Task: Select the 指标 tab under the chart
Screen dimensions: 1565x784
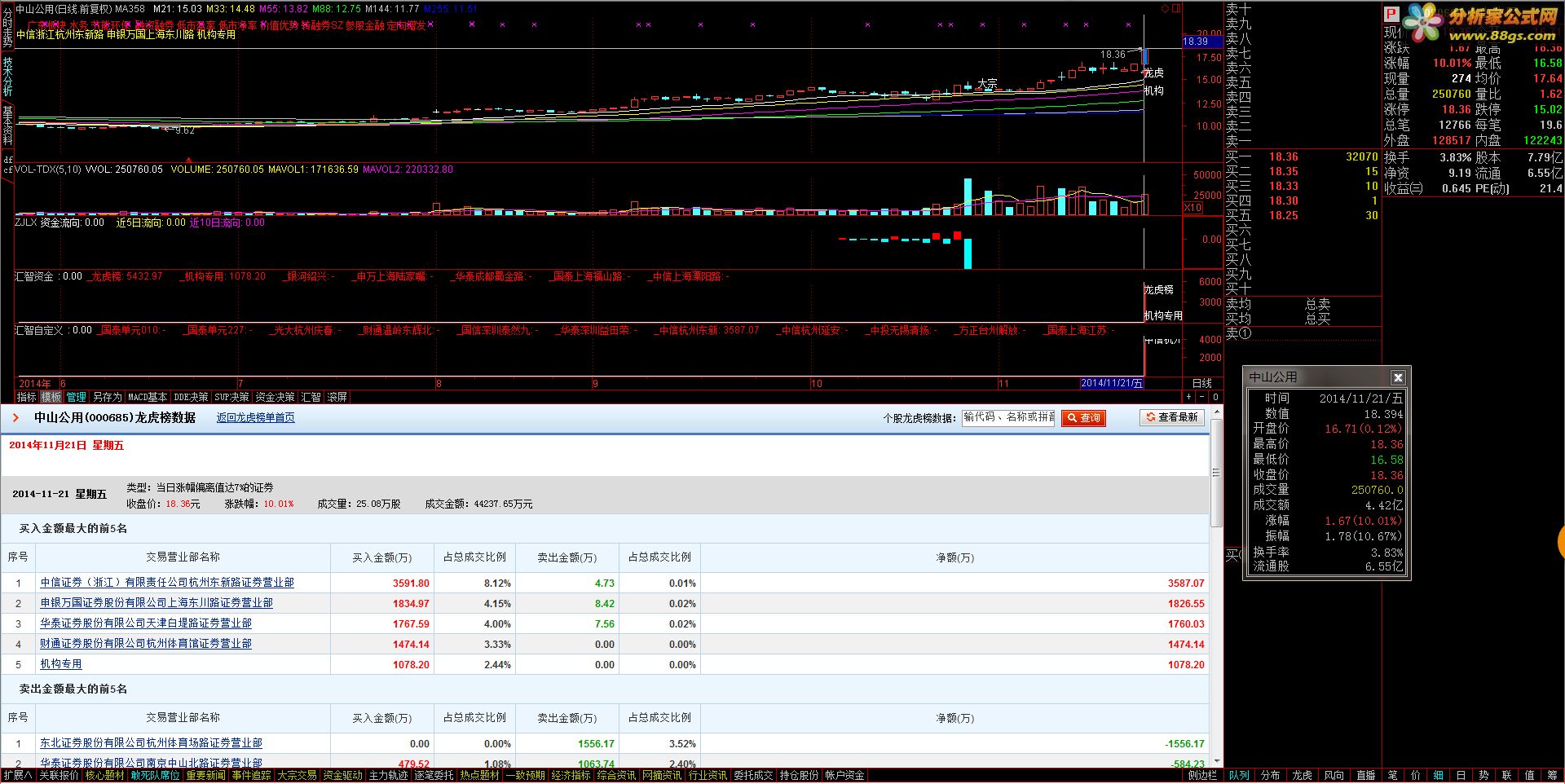Action: [x=27, y=397]
